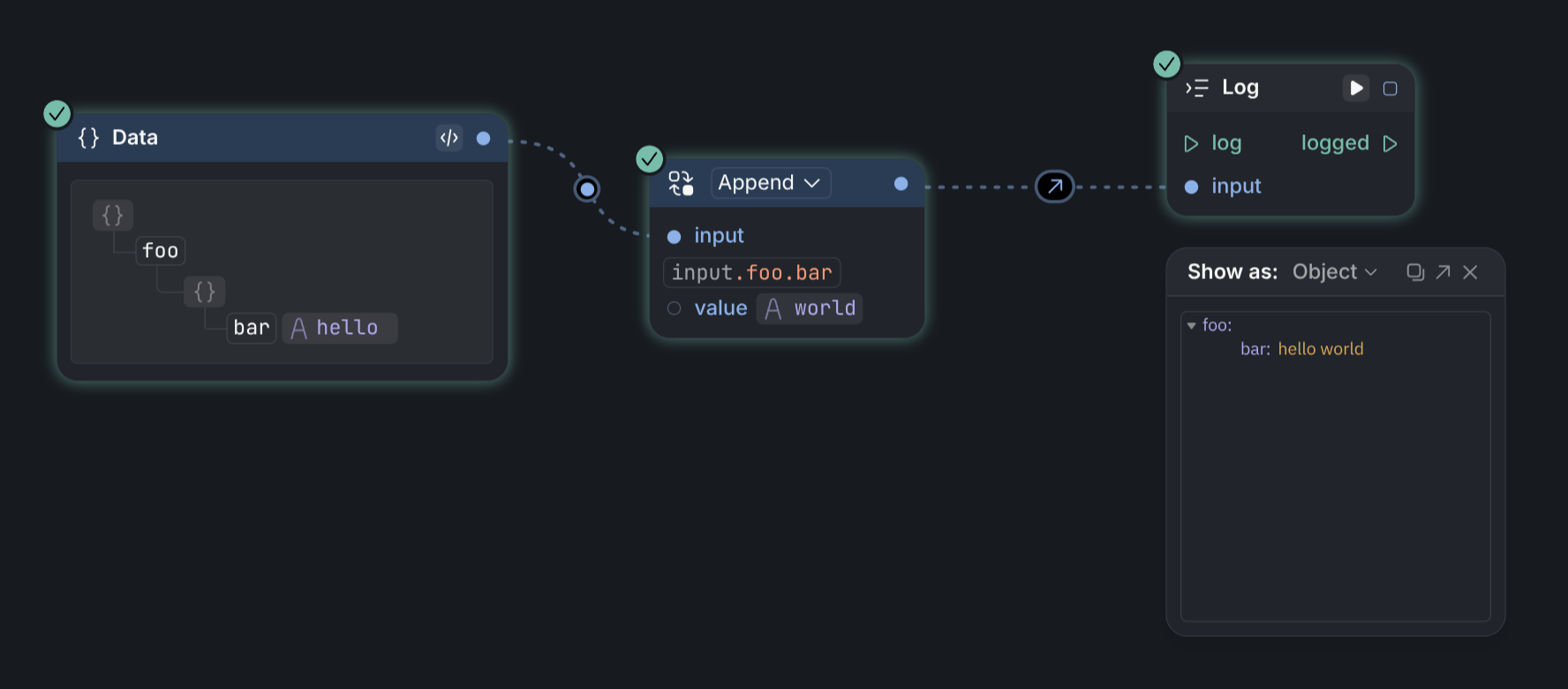Select the foo key in Data tree
This screenshot has width=1568, height=689.
click(161, 251)
